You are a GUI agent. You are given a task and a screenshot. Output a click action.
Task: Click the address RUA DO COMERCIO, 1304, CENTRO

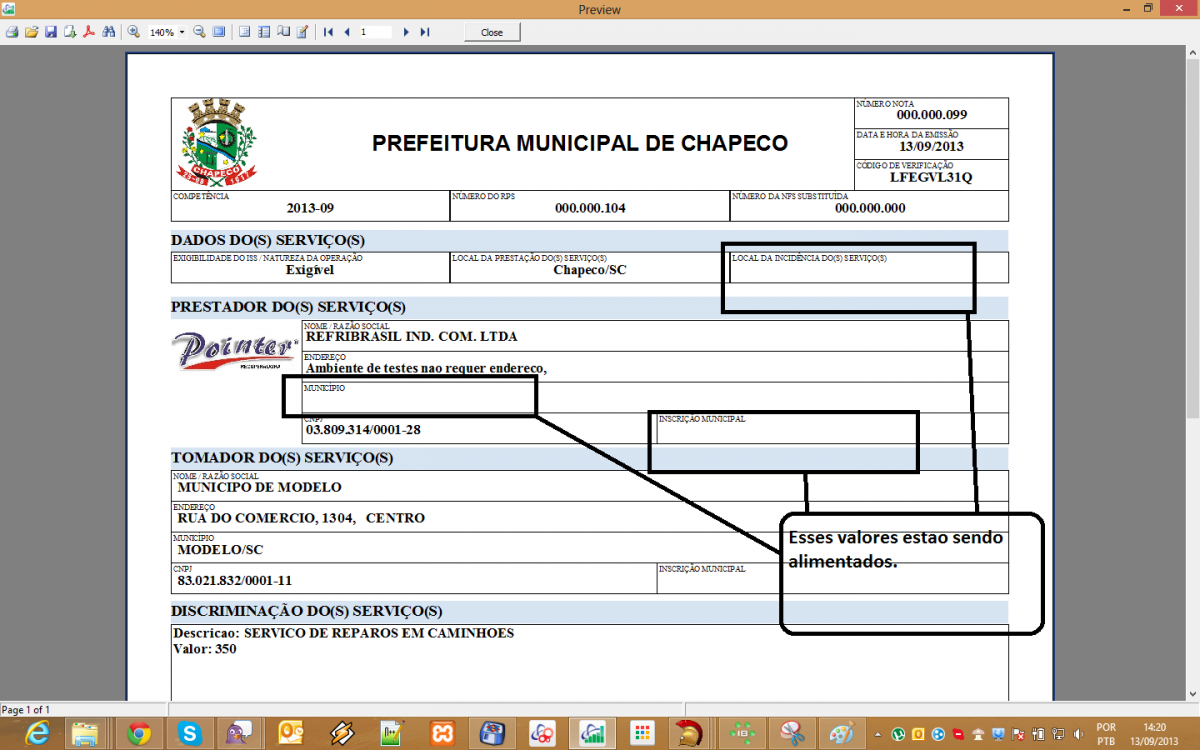pyautogui.click(x=301, y=518)
